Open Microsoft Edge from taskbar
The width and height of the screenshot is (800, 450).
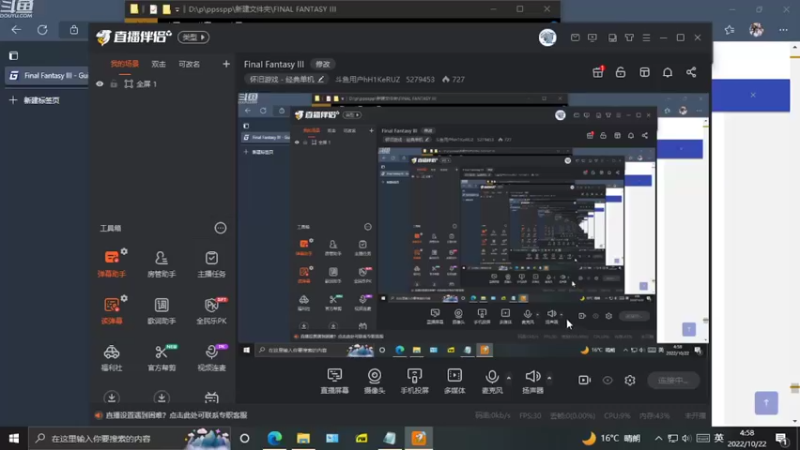point(274,438)
